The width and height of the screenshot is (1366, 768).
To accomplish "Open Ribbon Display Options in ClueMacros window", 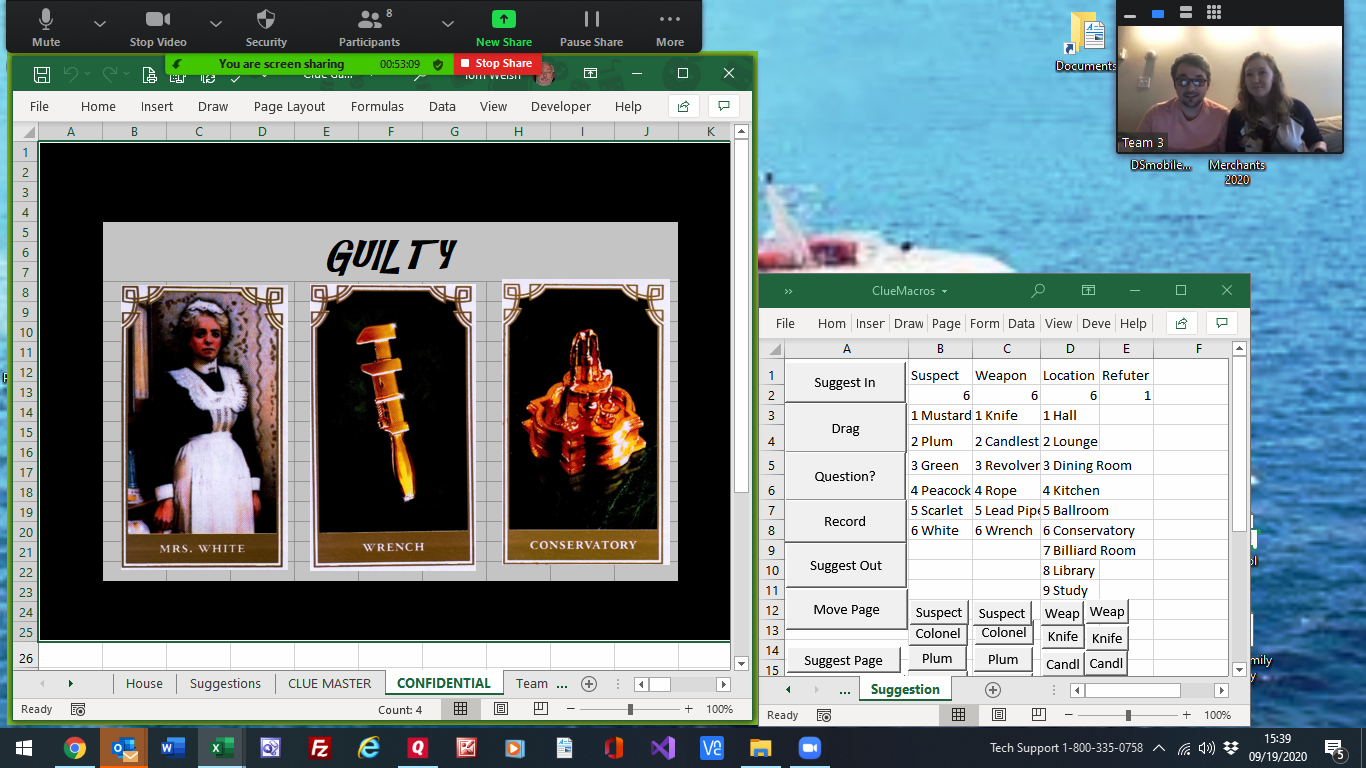I will (x=1088, y=291).
